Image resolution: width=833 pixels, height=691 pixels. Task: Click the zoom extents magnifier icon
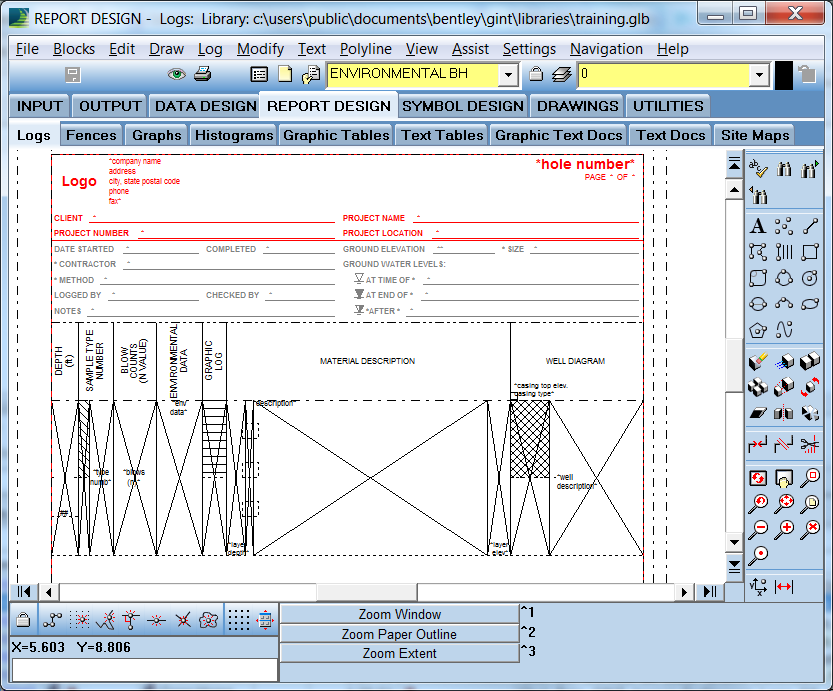[x=784, y=504]
